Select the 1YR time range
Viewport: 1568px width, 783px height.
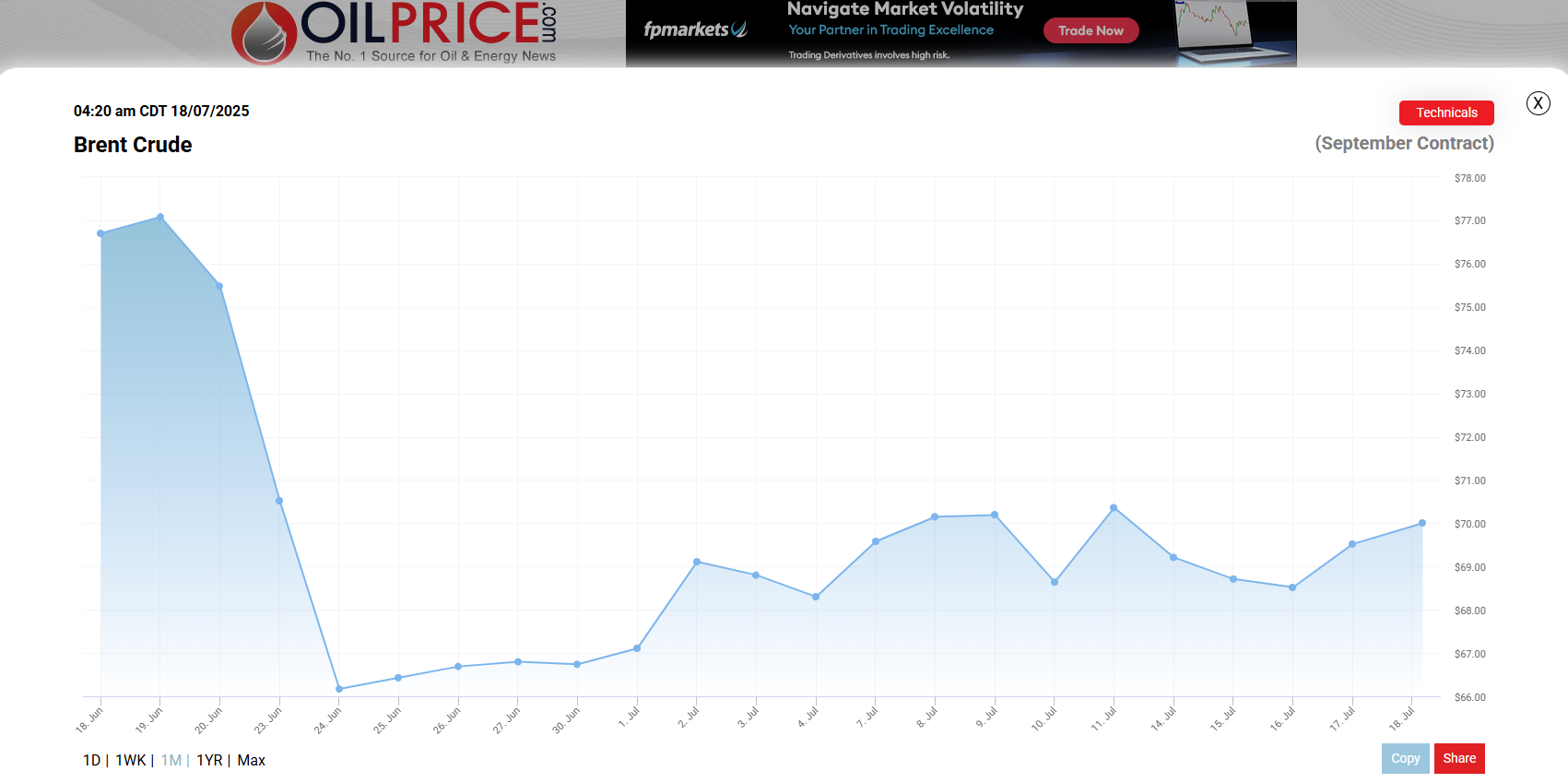pos(209,760)
